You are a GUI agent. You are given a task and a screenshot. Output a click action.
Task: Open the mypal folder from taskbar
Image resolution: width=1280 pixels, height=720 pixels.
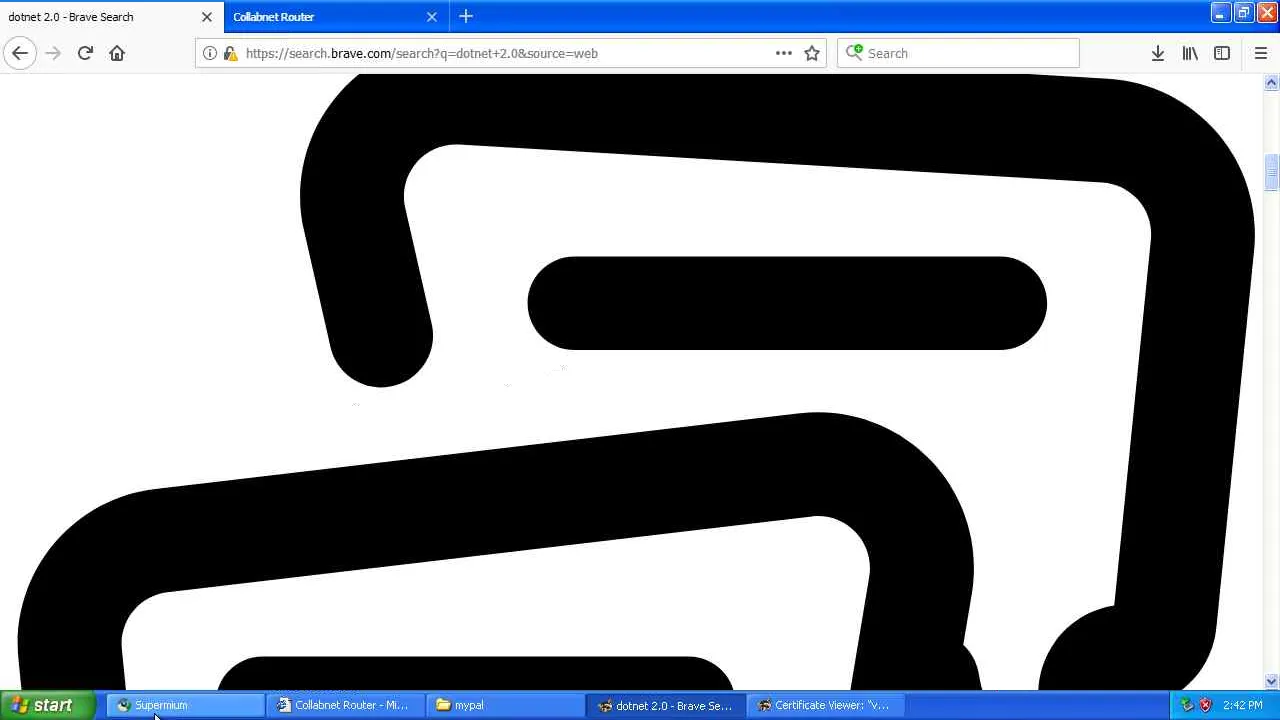(x=506, y=705)
